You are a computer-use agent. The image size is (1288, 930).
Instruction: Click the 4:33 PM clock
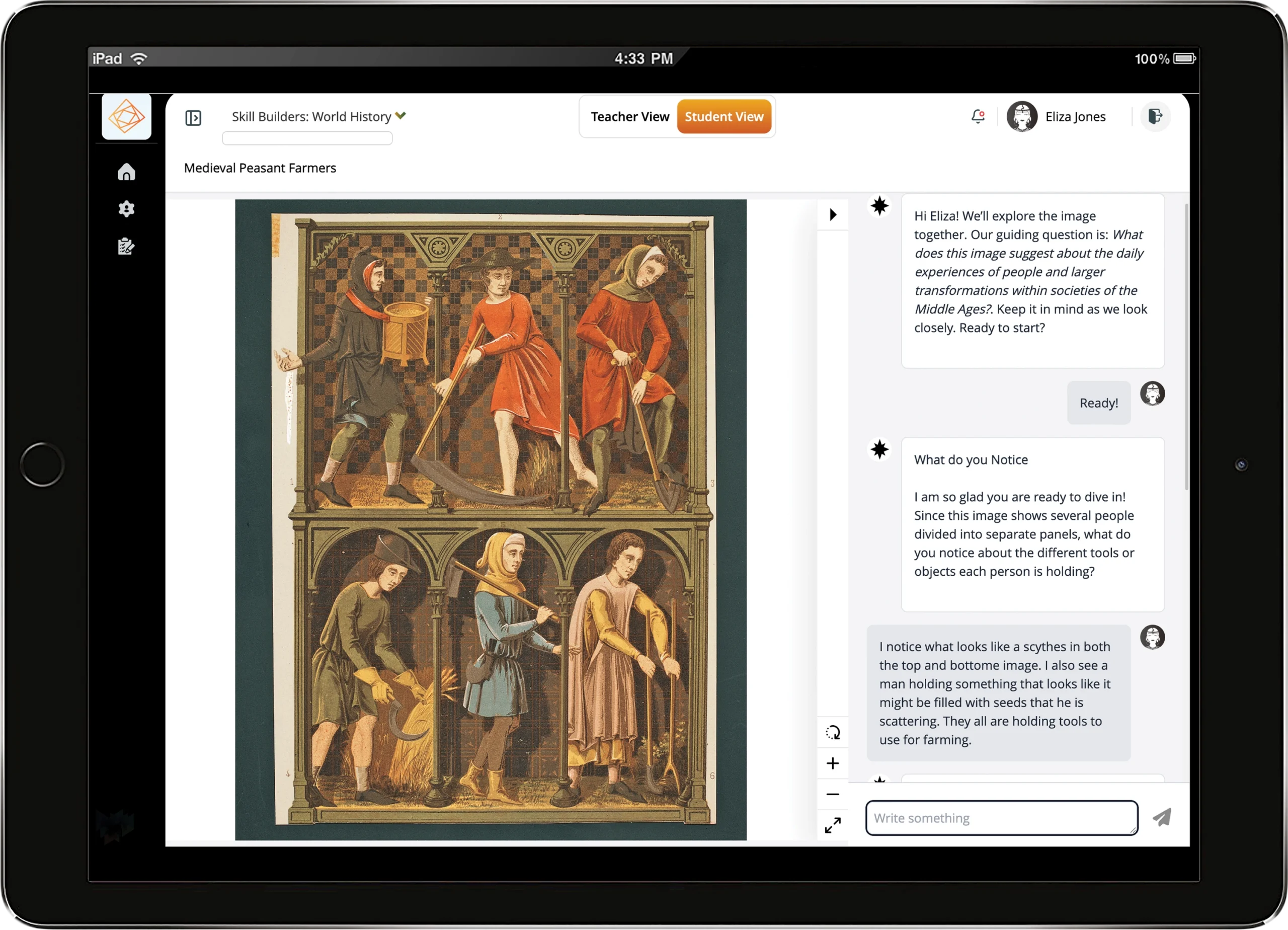point(643,58)
